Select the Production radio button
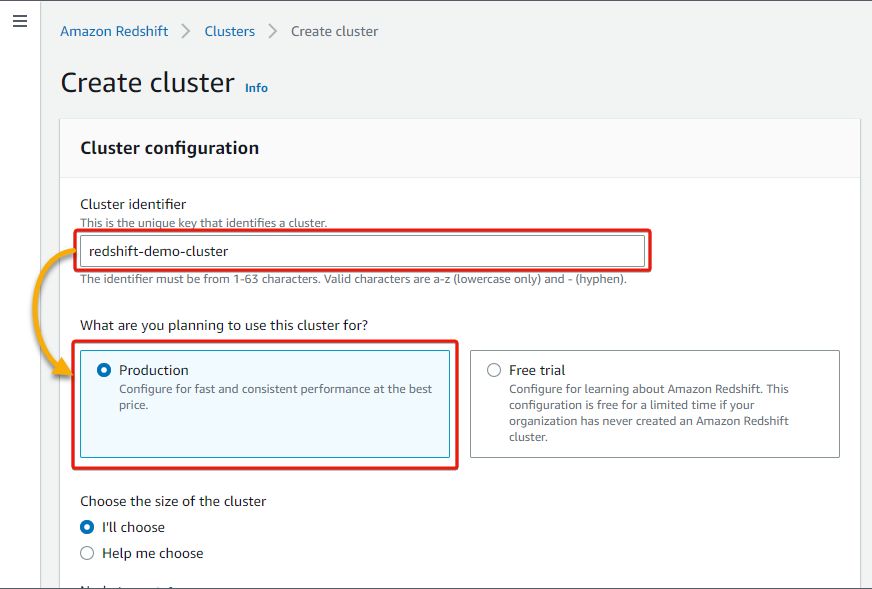Image resolution: width=872 pixels, height=589 pixels. click(x=104, y=370)
